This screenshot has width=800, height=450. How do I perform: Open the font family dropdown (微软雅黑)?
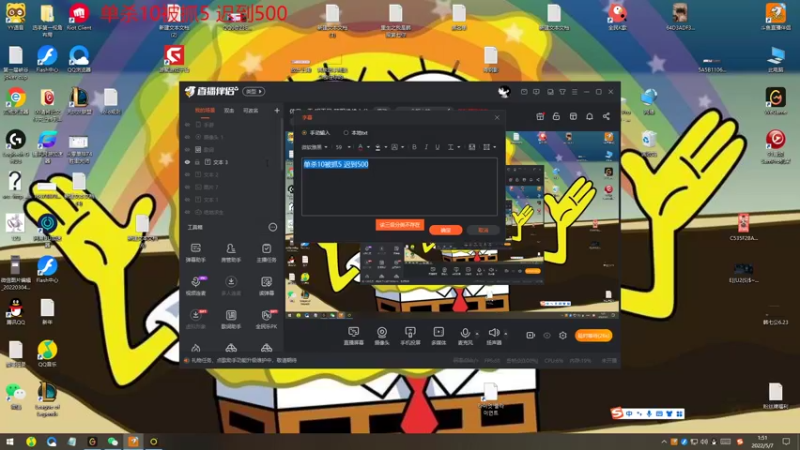[314, 147]
